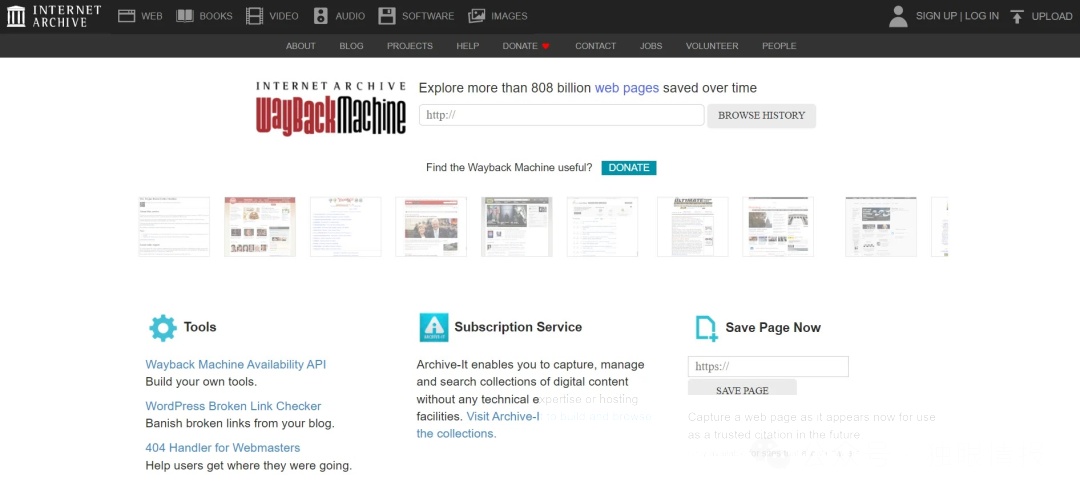
Task: Click the Save Page Now document icon
Action: click(x=706, y=328)
